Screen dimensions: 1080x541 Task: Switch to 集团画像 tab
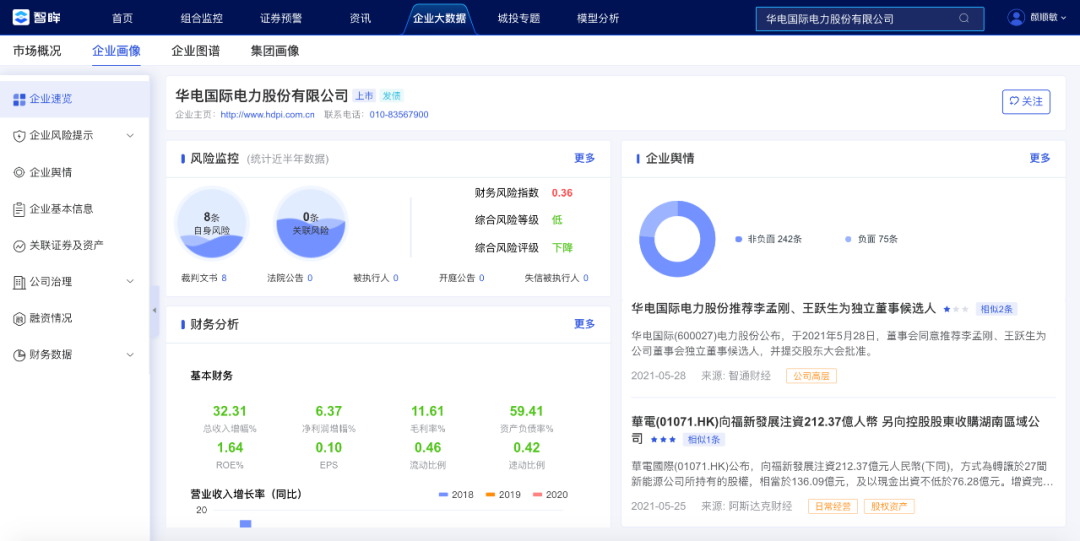coord(275,51)
